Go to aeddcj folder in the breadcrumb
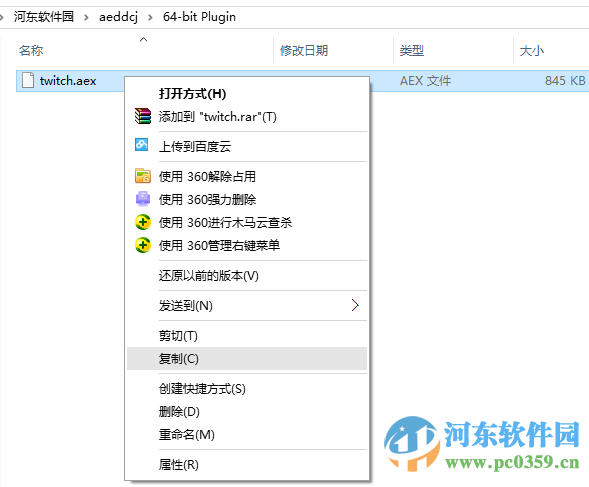 click(118, 17)
